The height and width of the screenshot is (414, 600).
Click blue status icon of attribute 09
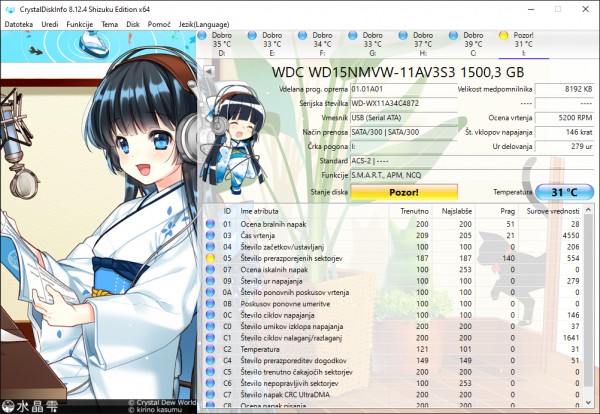click(x=210, y=281)
